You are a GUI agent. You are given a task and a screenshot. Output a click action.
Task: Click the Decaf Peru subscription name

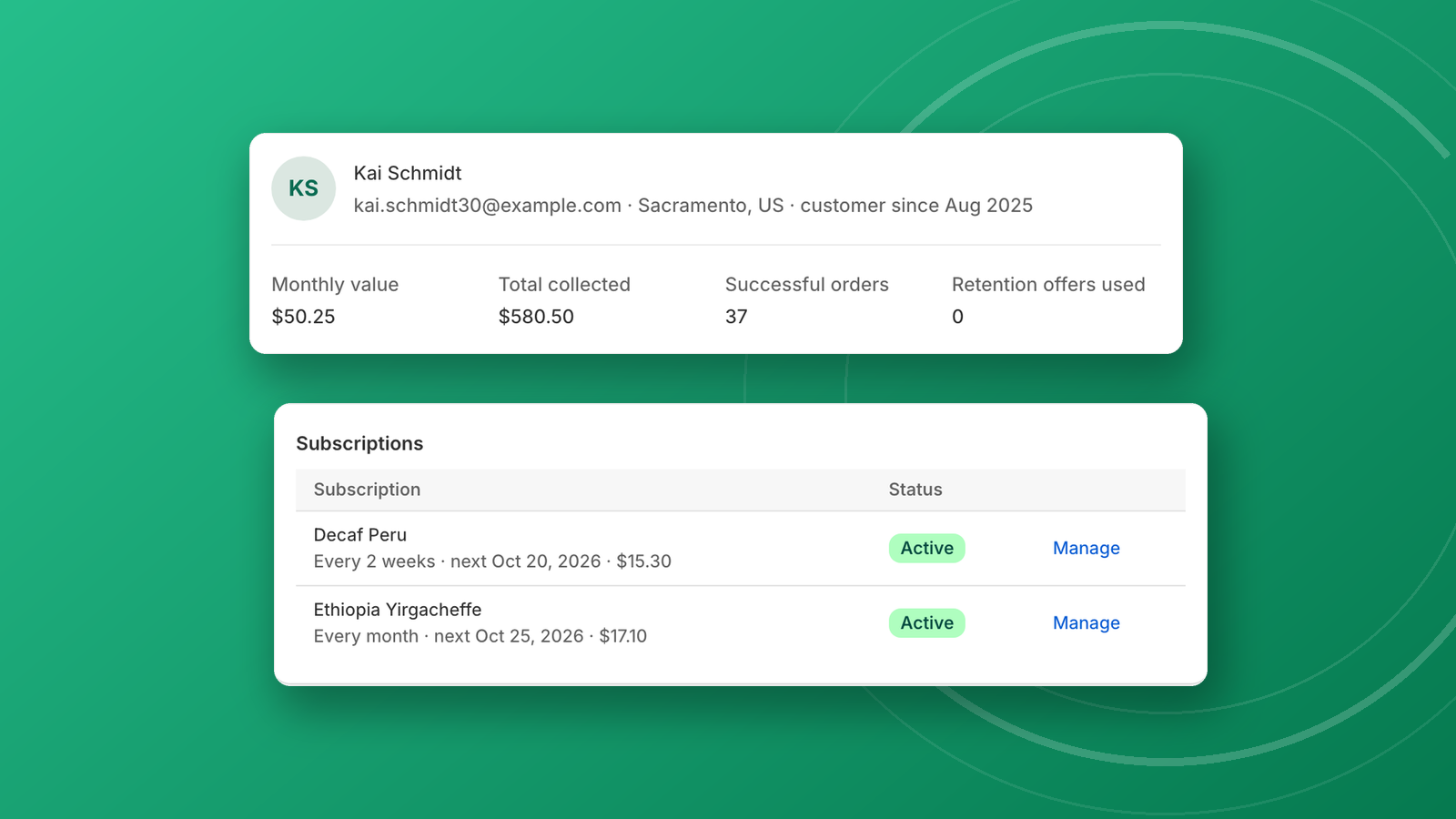[x=360, y=535]
